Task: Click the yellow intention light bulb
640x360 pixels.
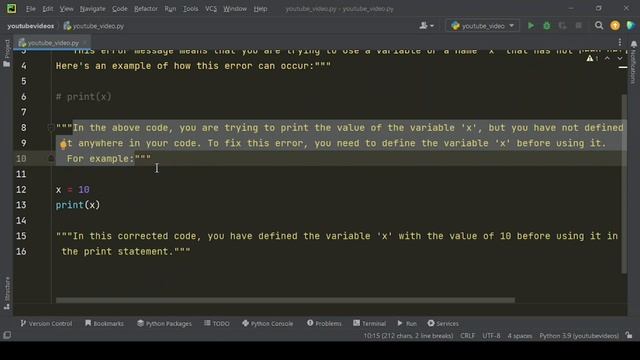Action: (63, 144)
